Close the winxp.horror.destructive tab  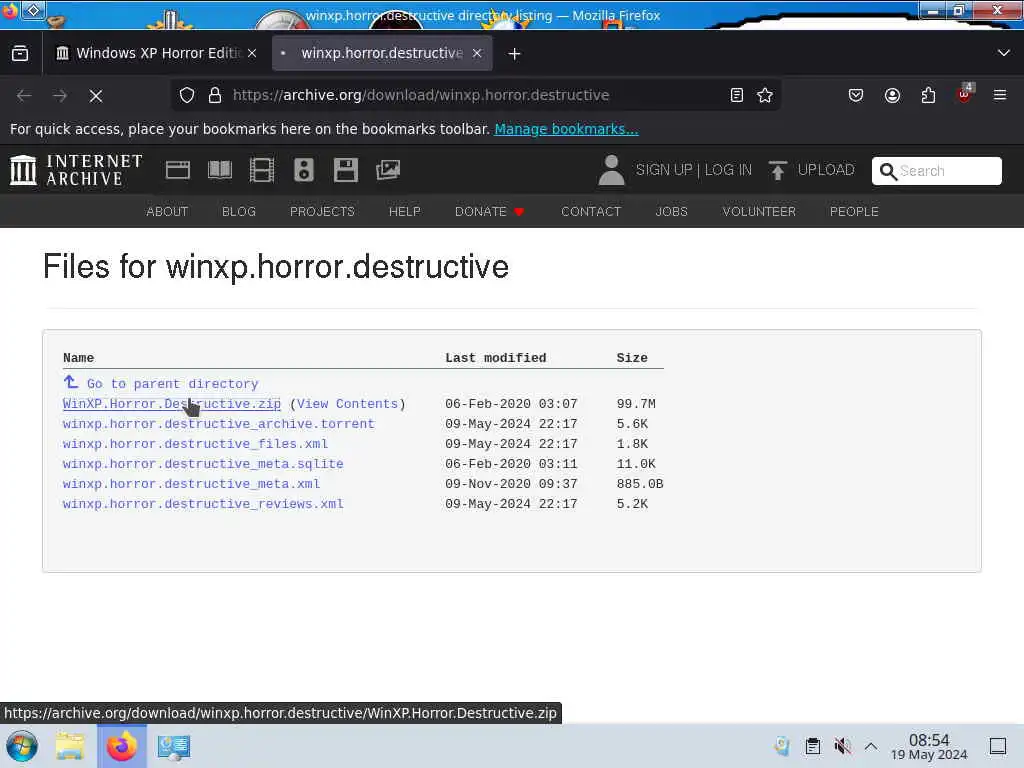click(x=477, y=53)
